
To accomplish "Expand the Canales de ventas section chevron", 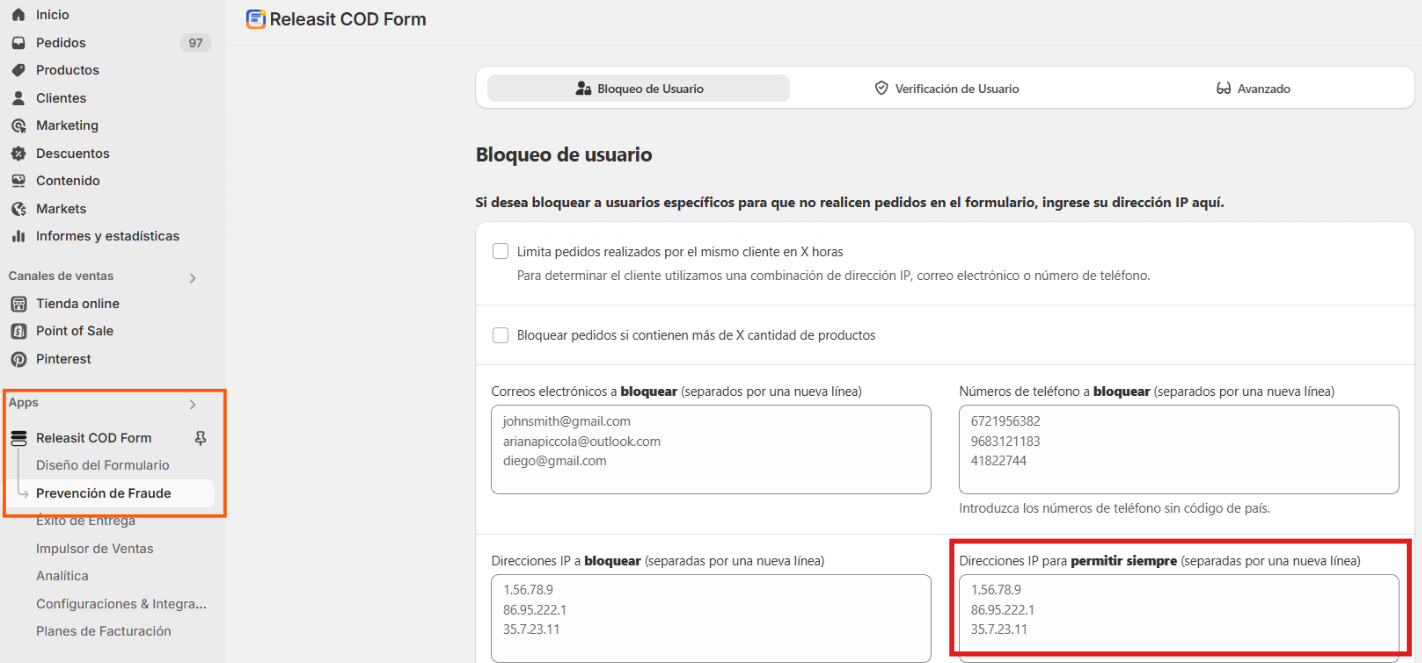I will 193,278.
